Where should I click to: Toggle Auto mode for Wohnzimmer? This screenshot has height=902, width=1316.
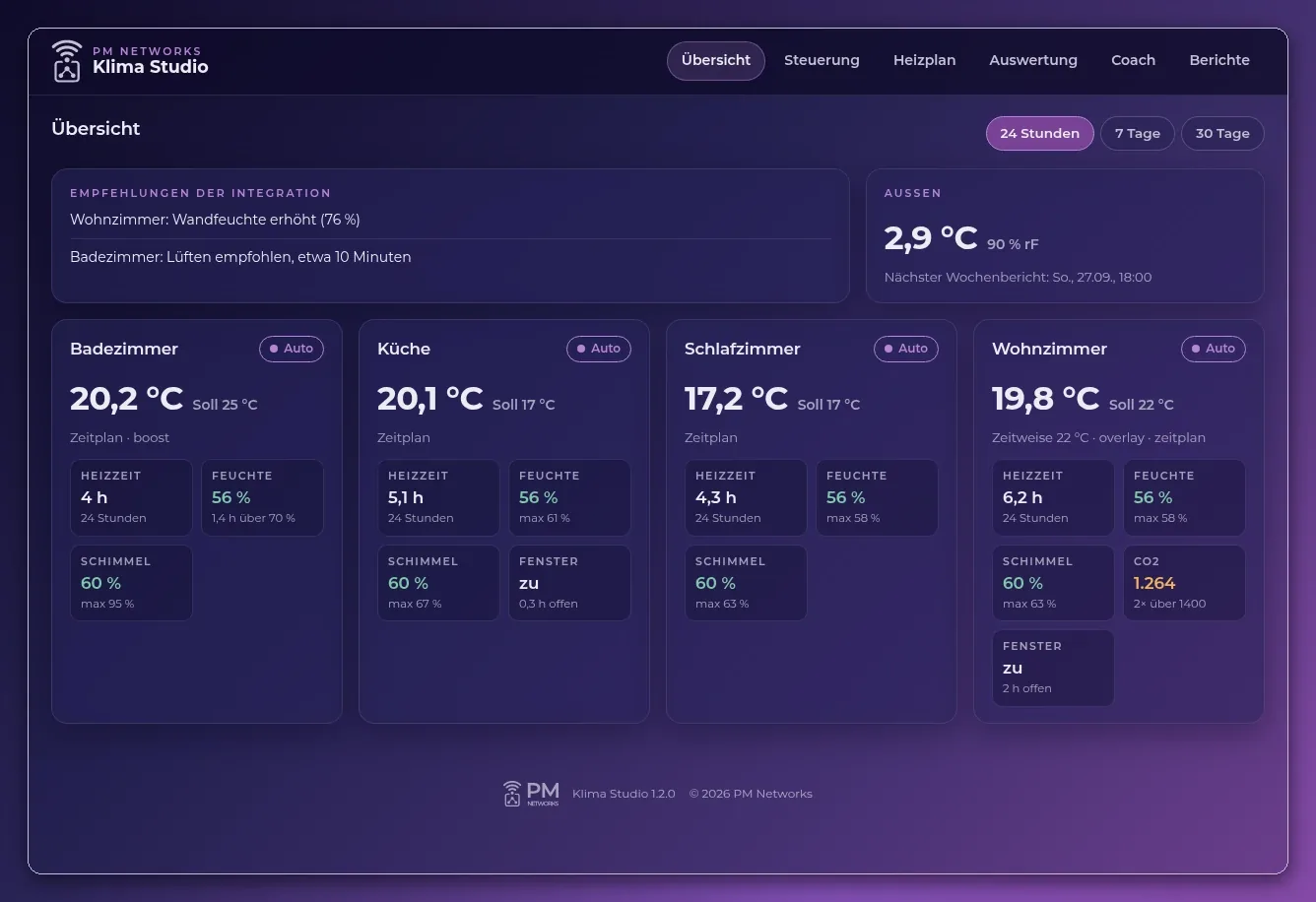[x=1214, y=349]
